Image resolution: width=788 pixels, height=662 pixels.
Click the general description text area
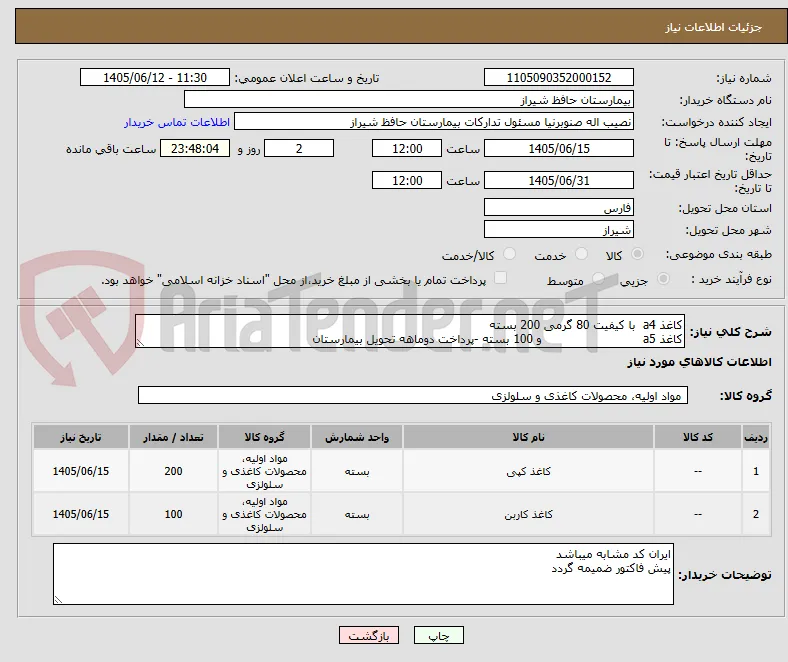410,331
